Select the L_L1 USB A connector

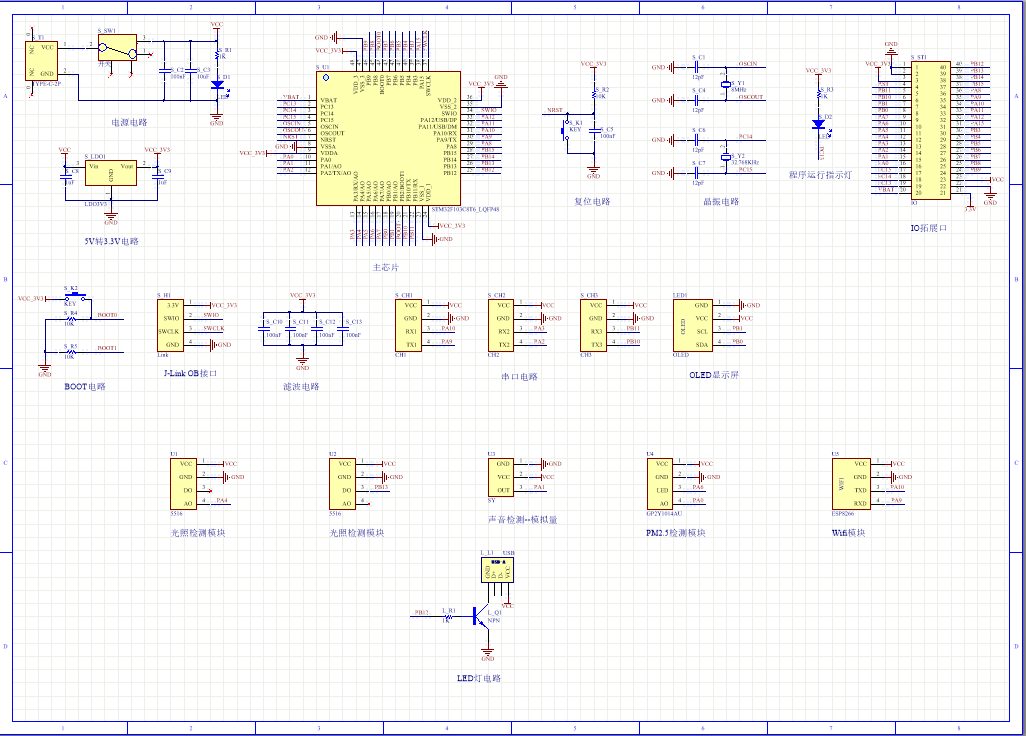[497, 570]
